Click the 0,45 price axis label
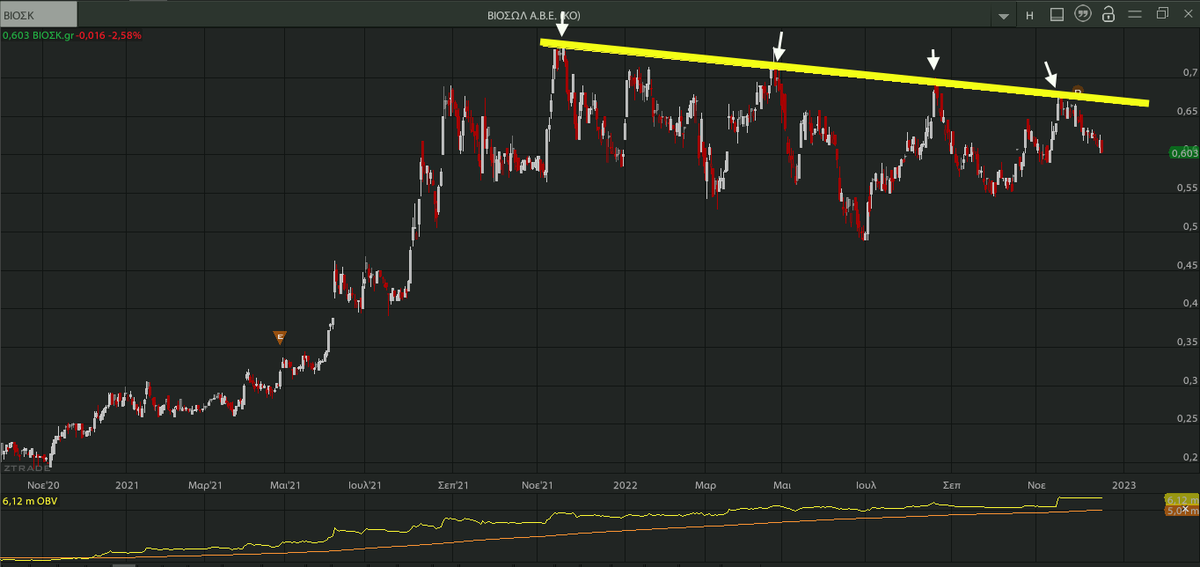Image resolution: width=1200 pixels, height=567 pixels. [1186, 265]
